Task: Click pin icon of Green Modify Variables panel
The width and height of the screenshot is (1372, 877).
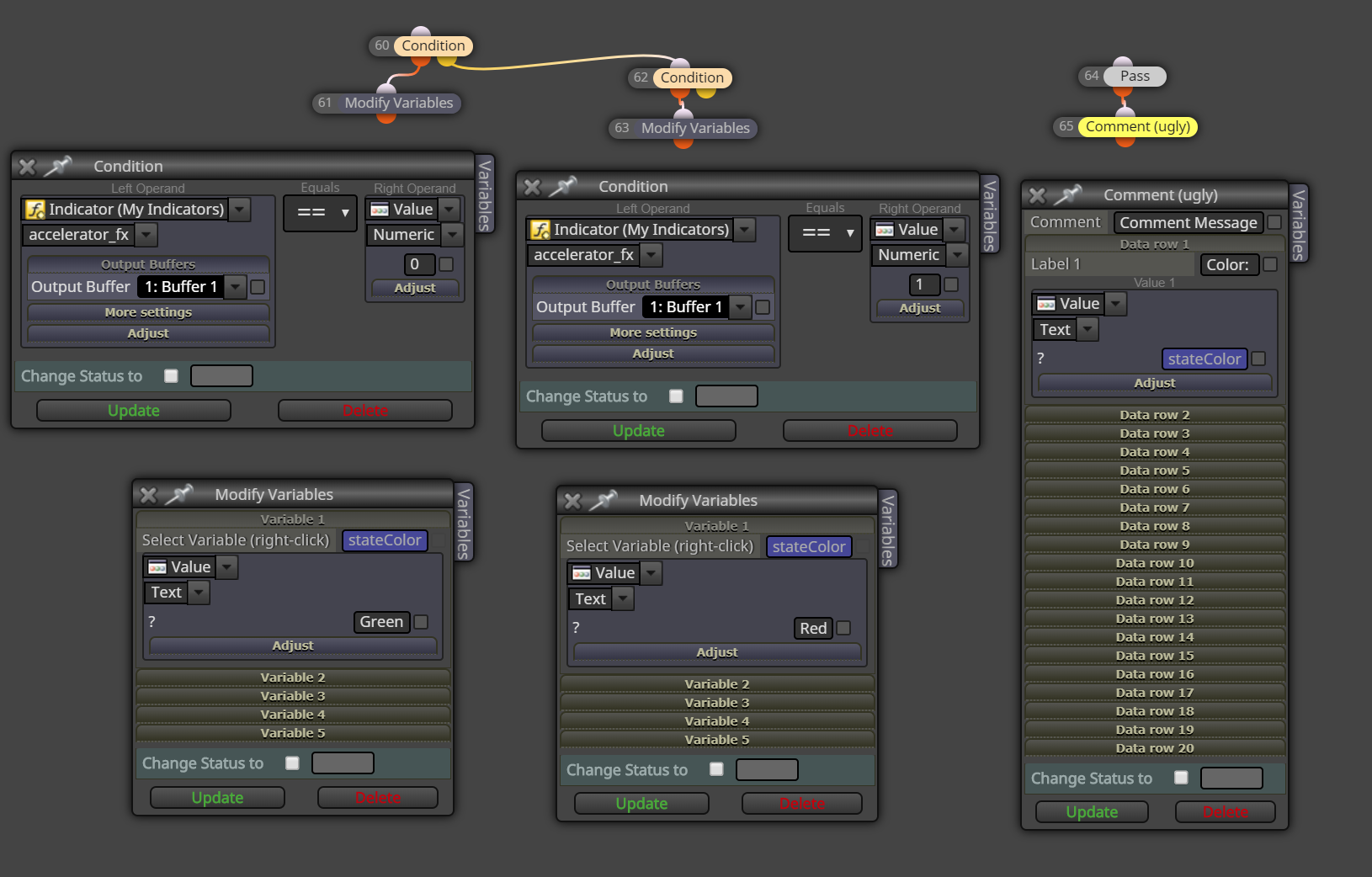Action: (179, 494)
